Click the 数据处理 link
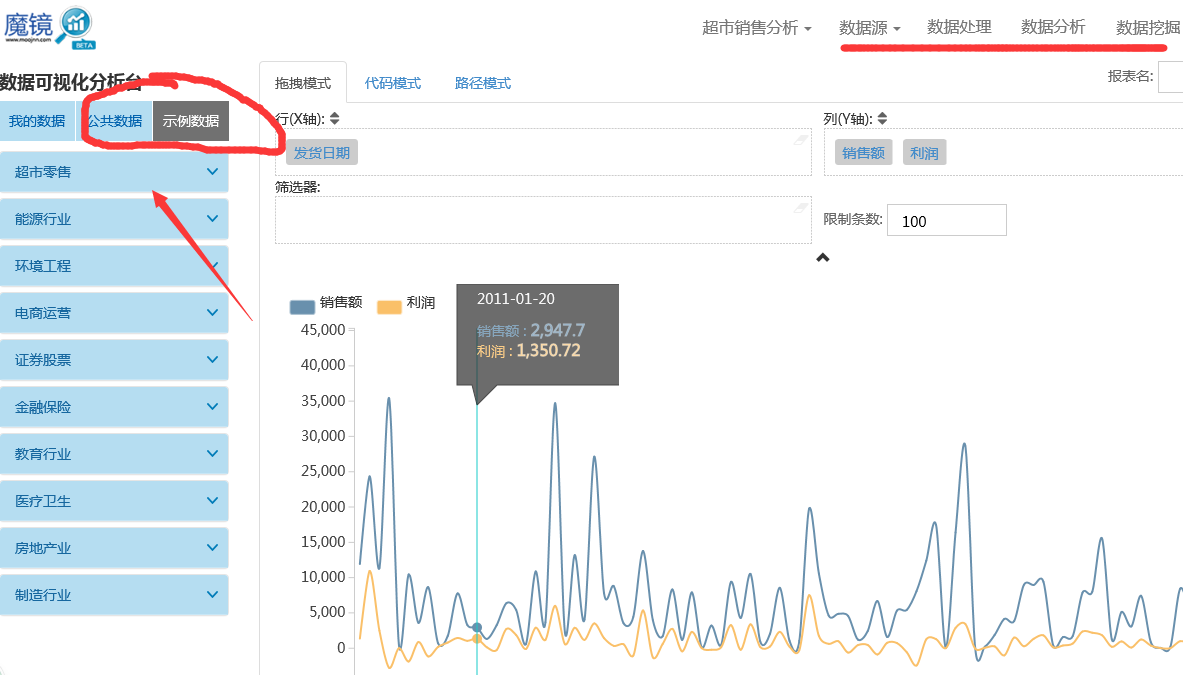Image resolution: width=1183 pixels, height=675 pixels. [959, 28]
